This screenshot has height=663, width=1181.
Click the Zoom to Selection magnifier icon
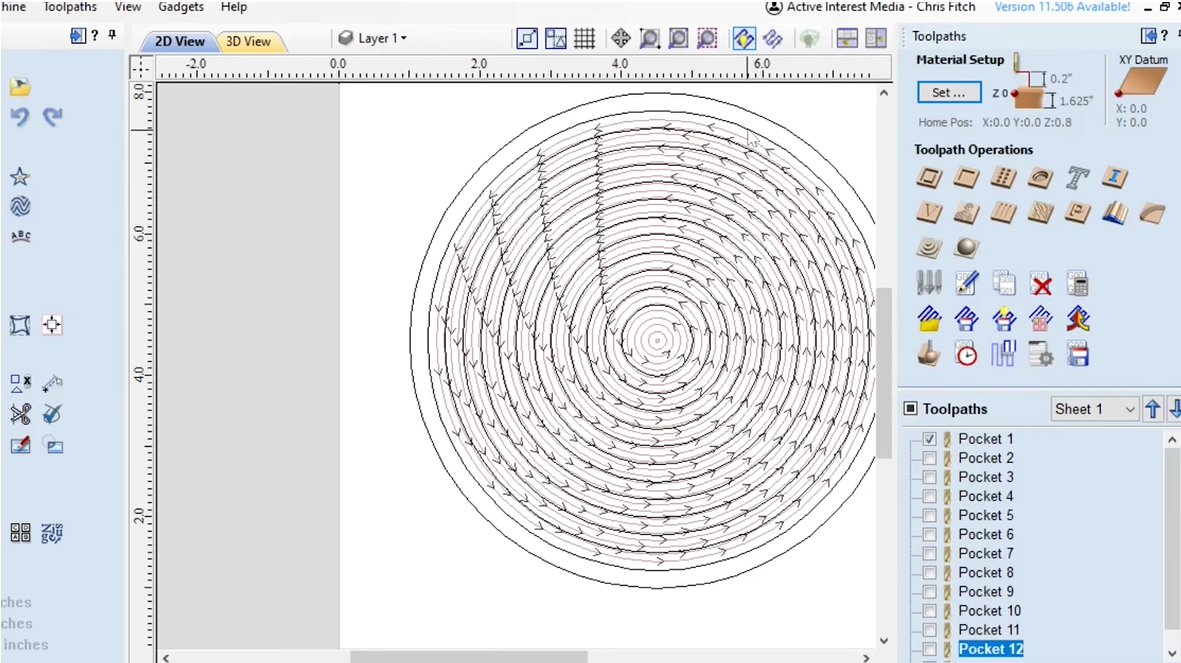click(707, 39)
